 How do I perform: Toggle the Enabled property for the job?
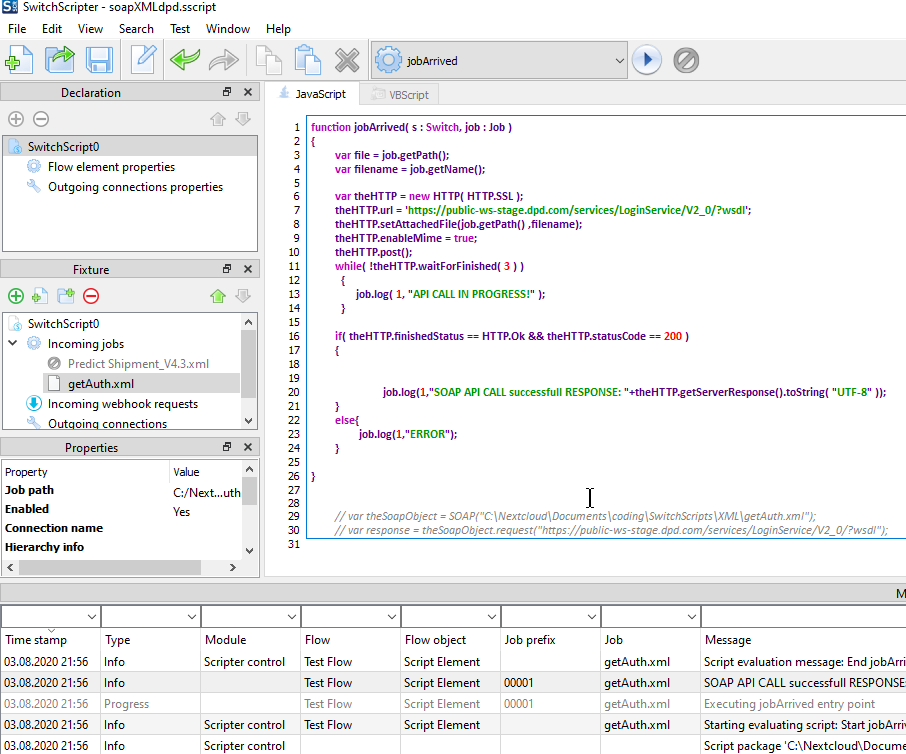(x=180, y=510)
